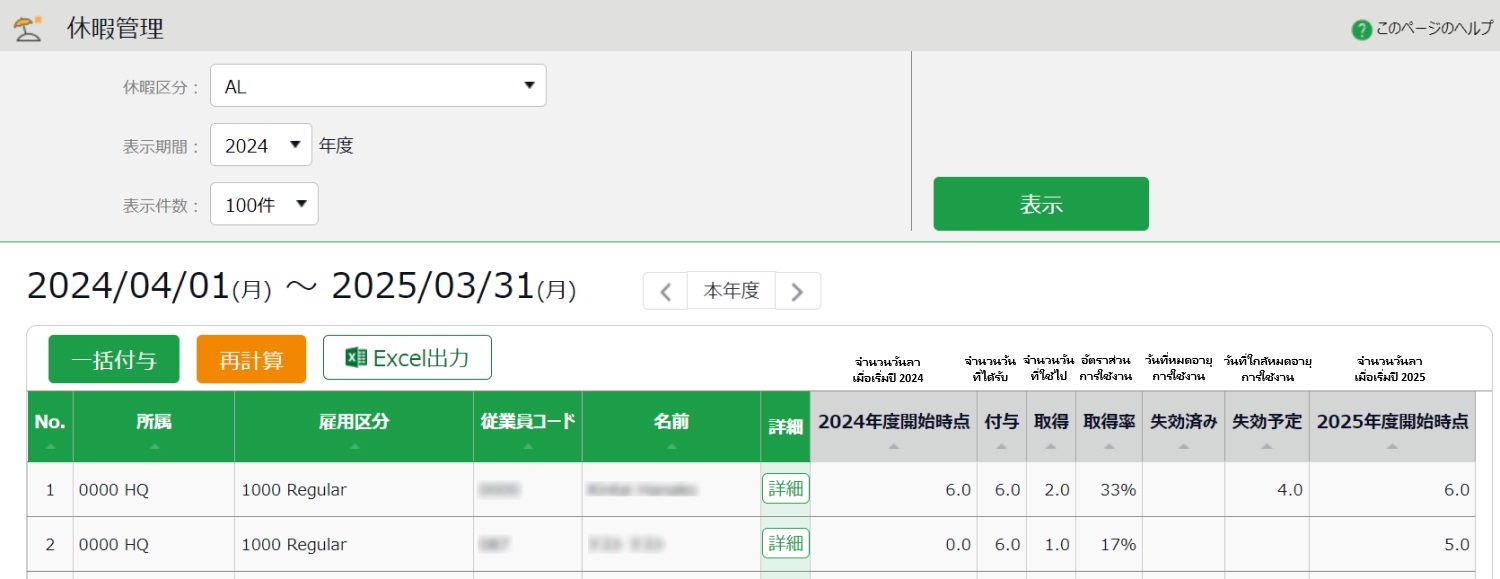The image size is (1500, 579).
Task: Open the help question mark icon
Action: click(1361, 29)
